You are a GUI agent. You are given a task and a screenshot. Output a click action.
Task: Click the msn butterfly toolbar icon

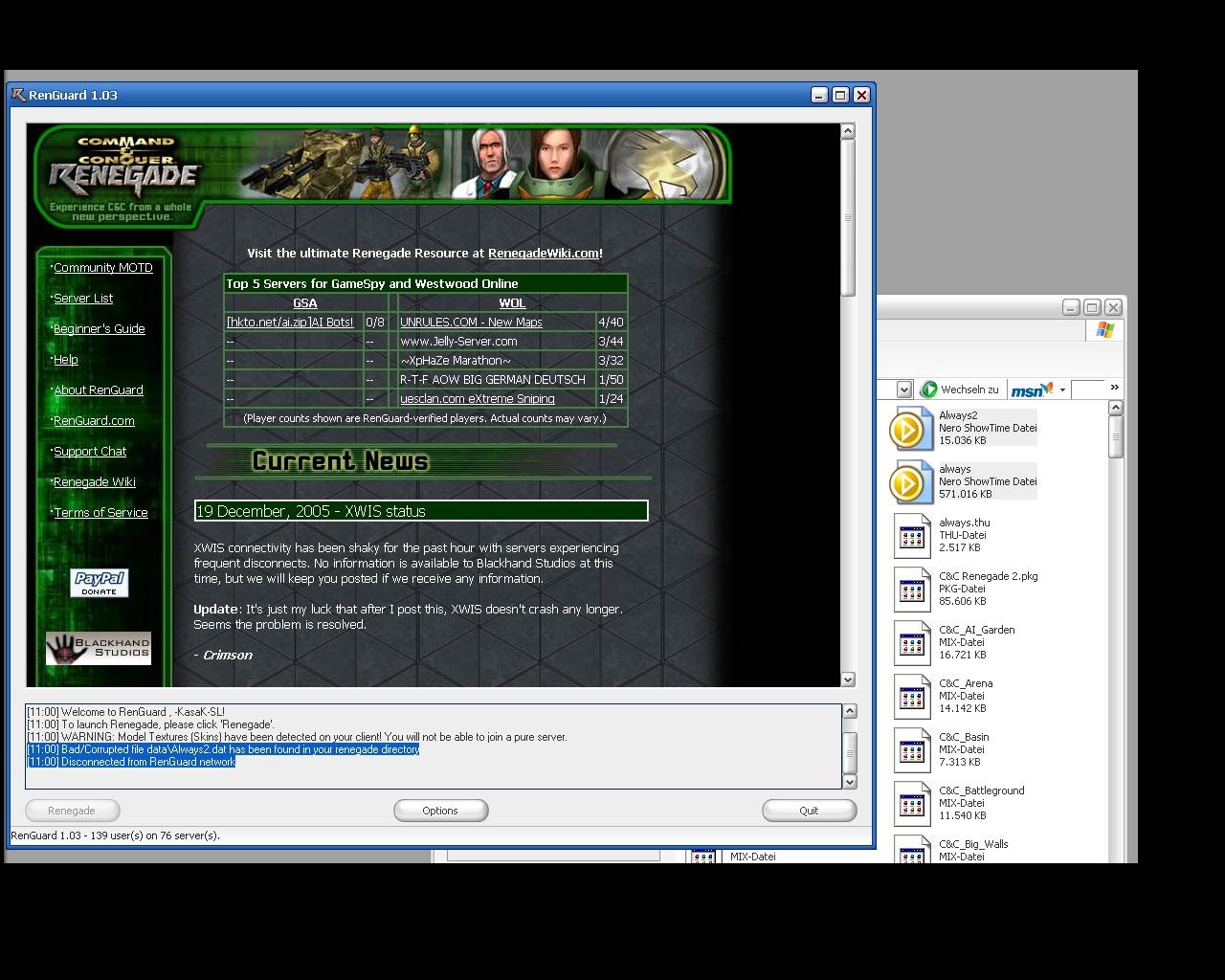click(x=1032, y=390)
